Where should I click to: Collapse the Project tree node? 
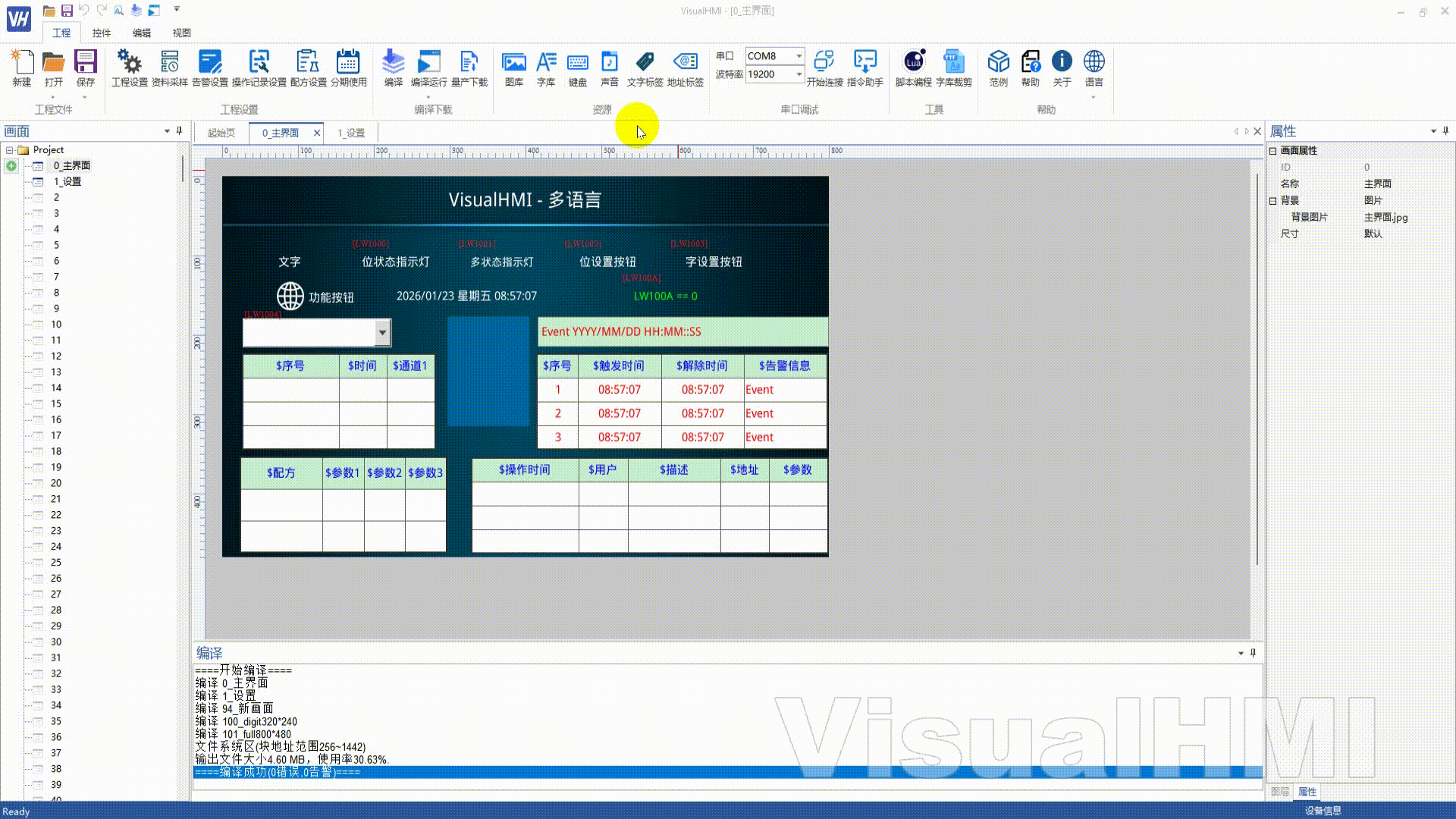pos(10,150)
